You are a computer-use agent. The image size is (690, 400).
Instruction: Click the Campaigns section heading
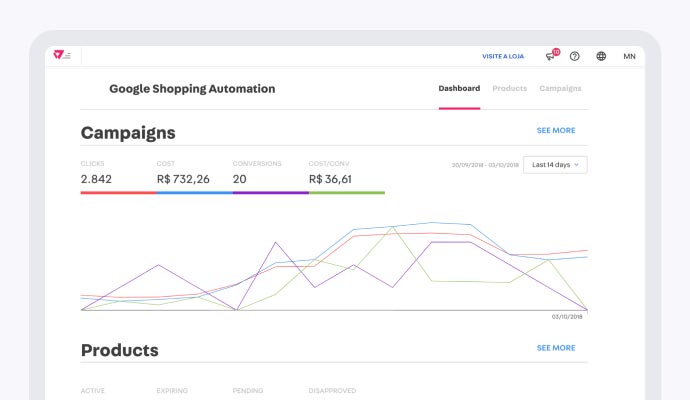click(128, 133)
